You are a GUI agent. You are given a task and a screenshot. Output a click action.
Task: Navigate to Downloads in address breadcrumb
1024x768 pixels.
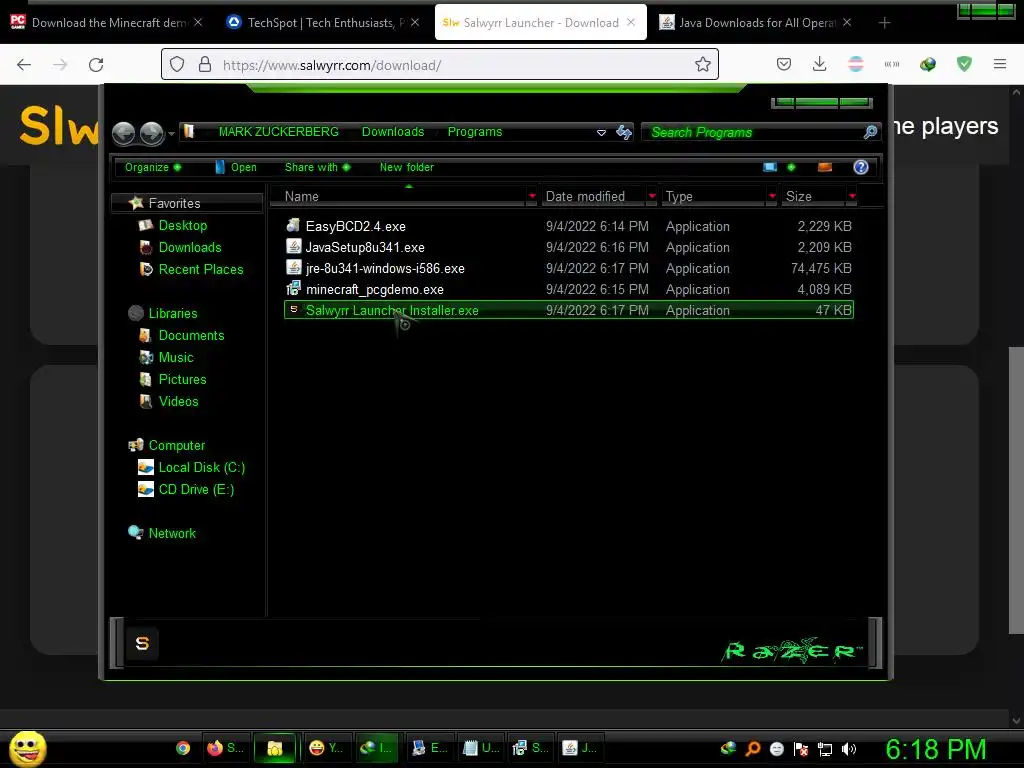pyautogui.click(x=392, y=132)
